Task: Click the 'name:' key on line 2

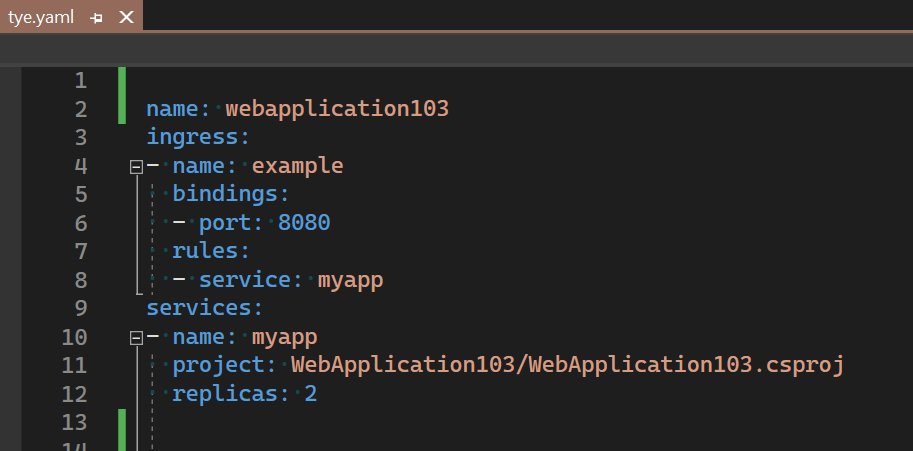Action: [178, 109]
